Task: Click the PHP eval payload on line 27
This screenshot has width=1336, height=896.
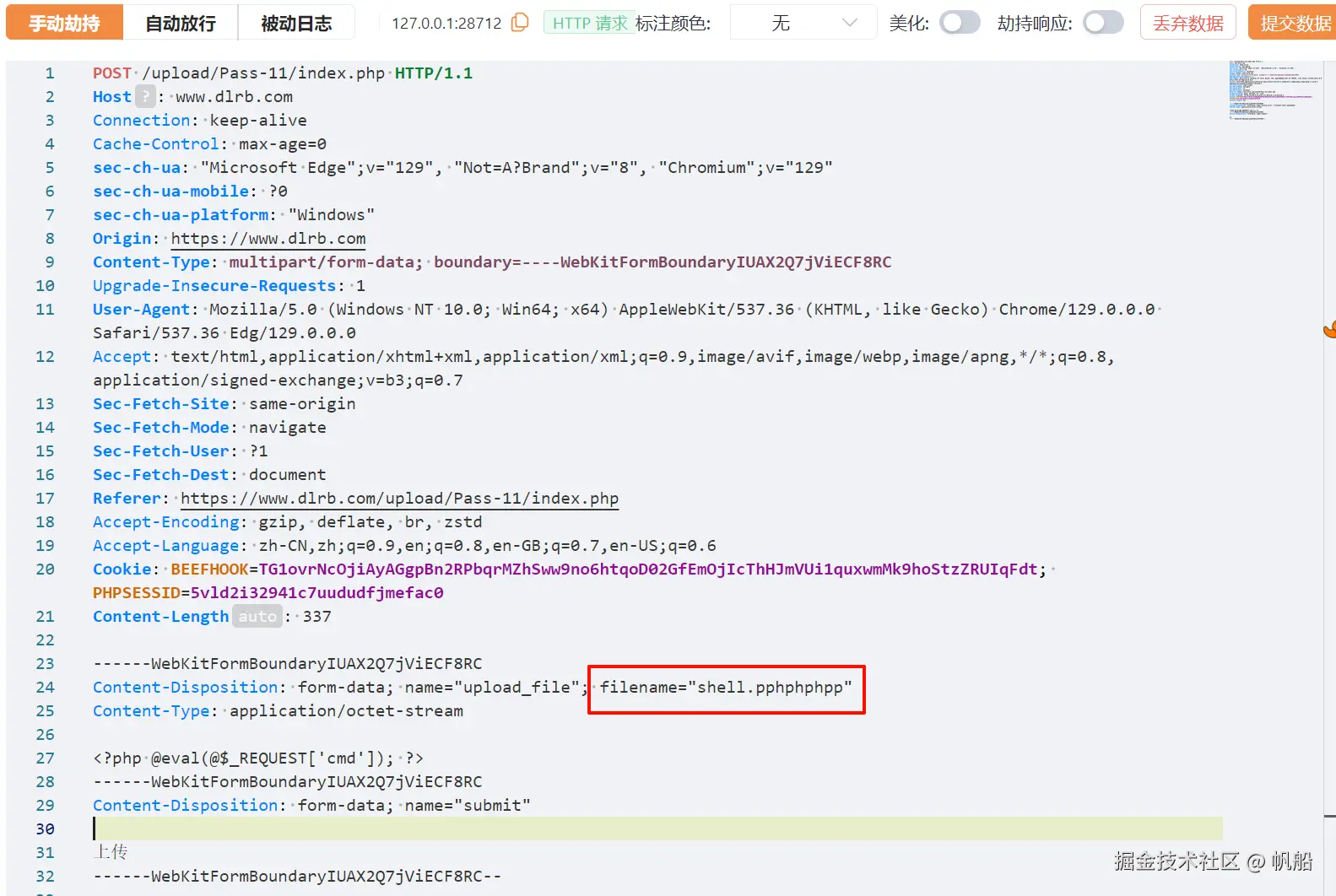Action: [258, 758]
